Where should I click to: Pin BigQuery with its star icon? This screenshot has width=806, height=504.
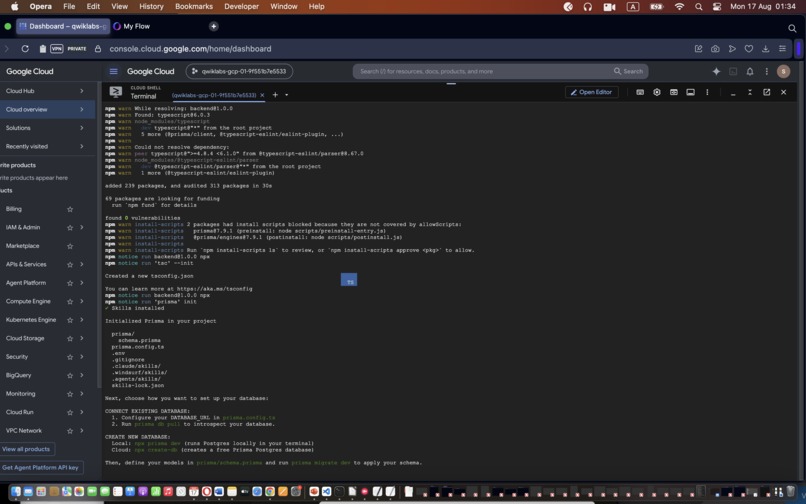pos(70,375)
